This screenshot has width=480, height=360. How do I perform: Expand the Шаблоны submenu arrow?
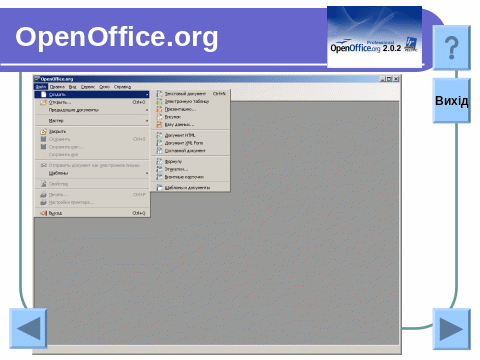(147, 173)
